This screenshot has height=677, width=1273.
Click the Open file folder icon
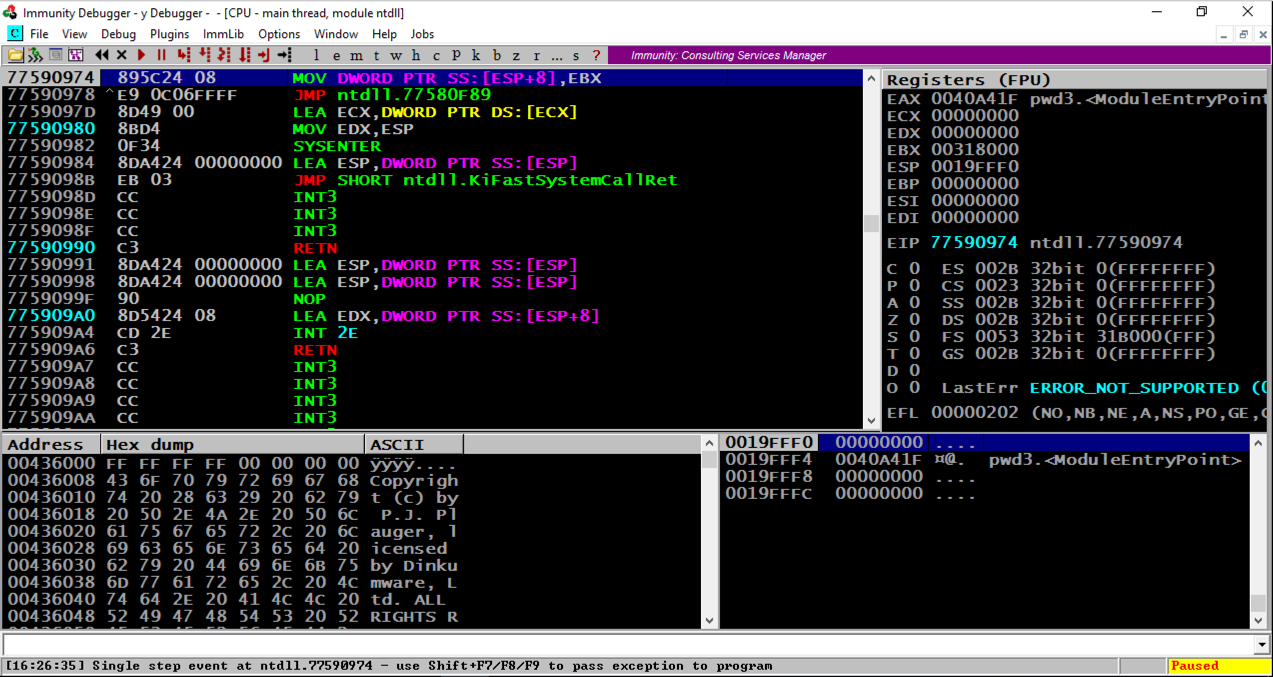click(16, 55)
